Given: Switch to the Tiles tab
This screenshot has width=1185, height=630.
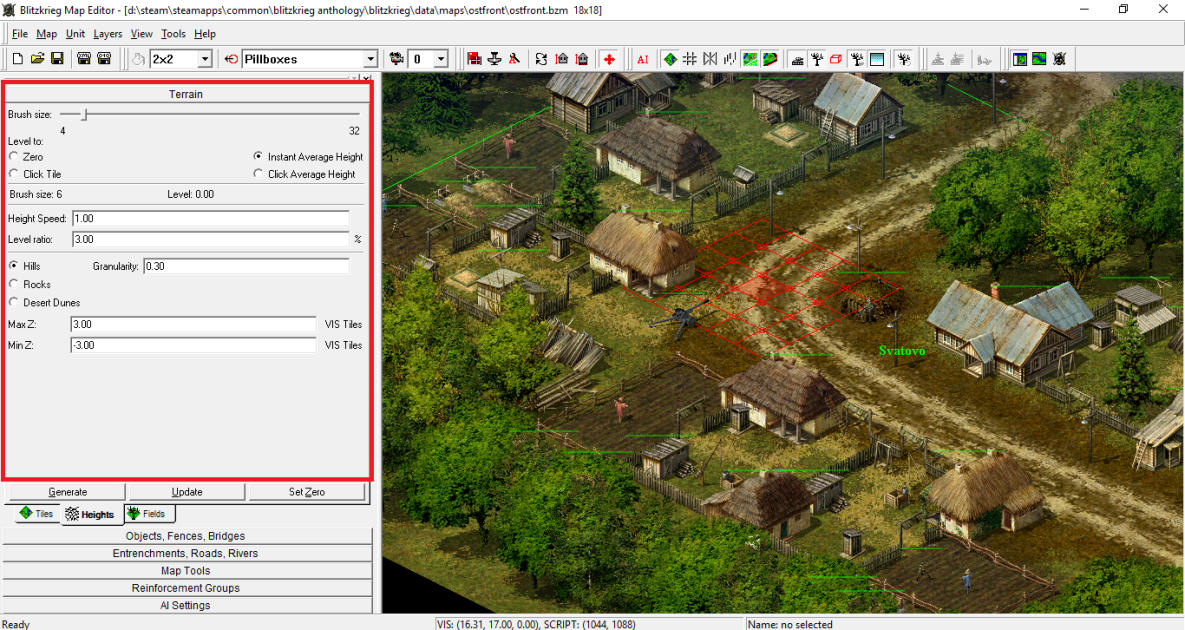Looking at the screenshot, I should click(37, 514).
